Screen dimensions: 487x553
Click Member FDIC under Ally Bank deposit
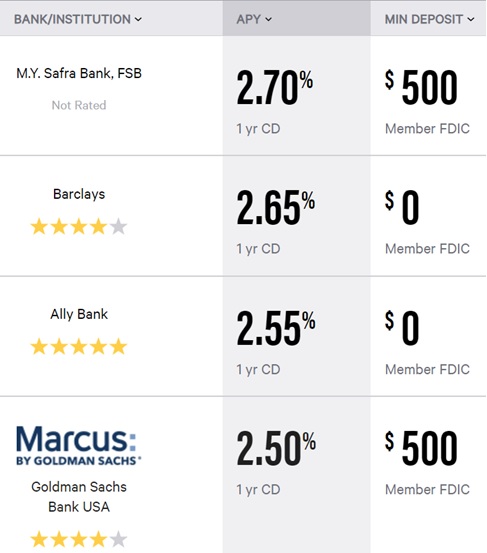(x=427, y=369)
